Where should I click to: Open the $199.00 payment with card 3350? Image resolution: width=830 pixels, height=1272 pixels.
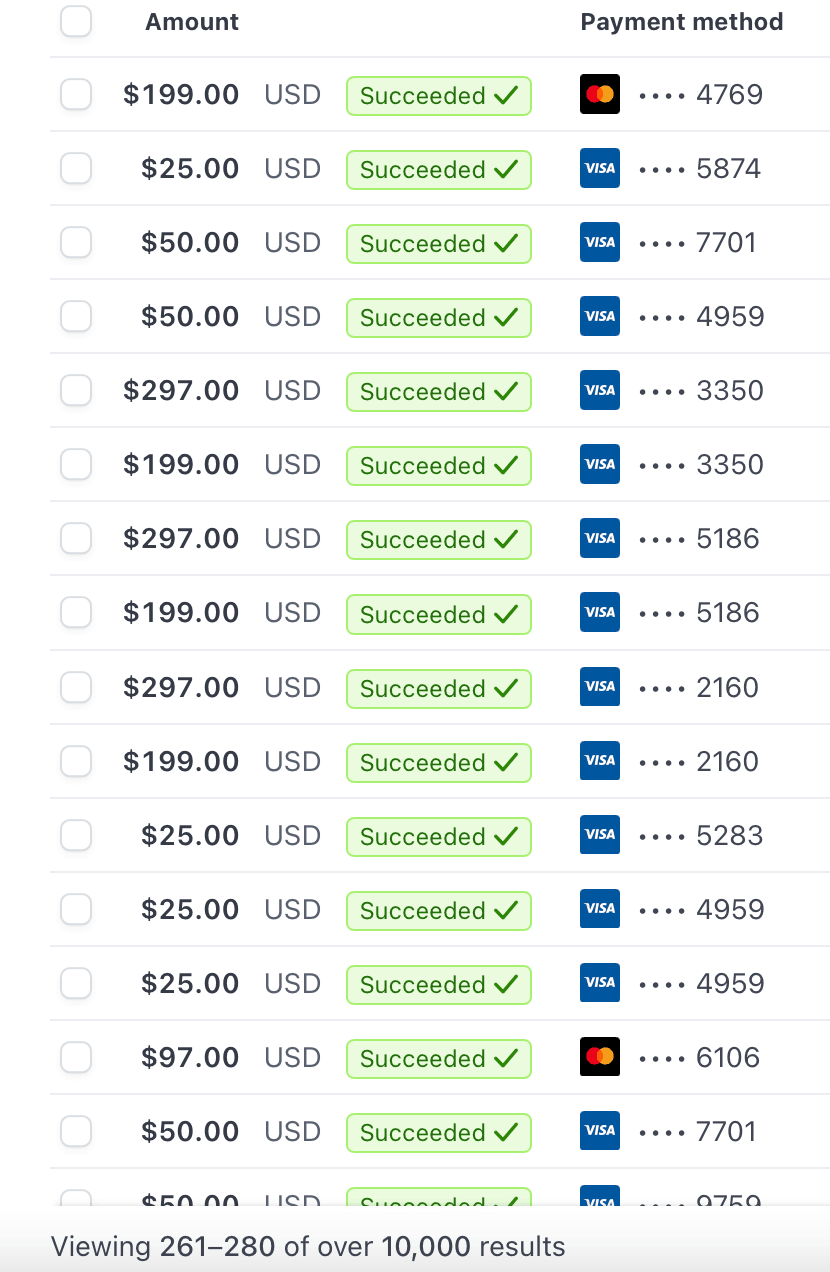[181, 465]
